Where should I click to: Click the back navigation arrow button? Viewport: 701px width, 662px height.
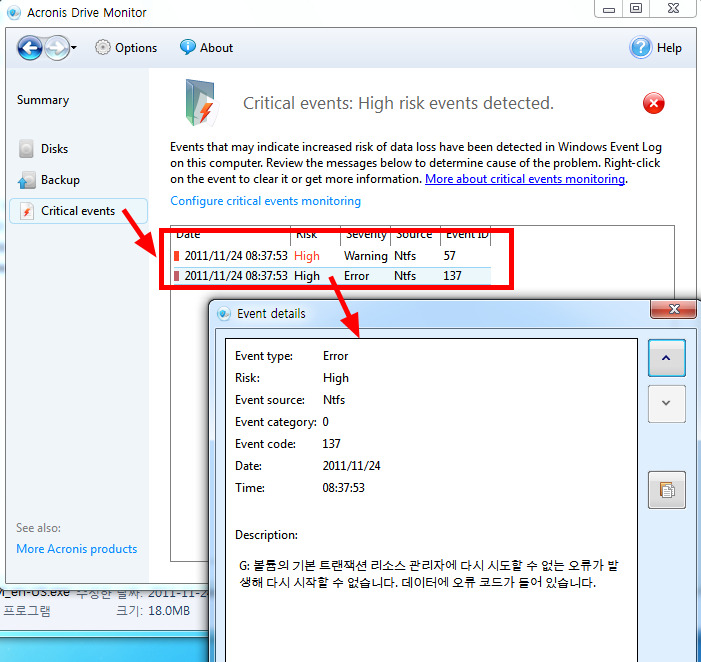[31, 47]
